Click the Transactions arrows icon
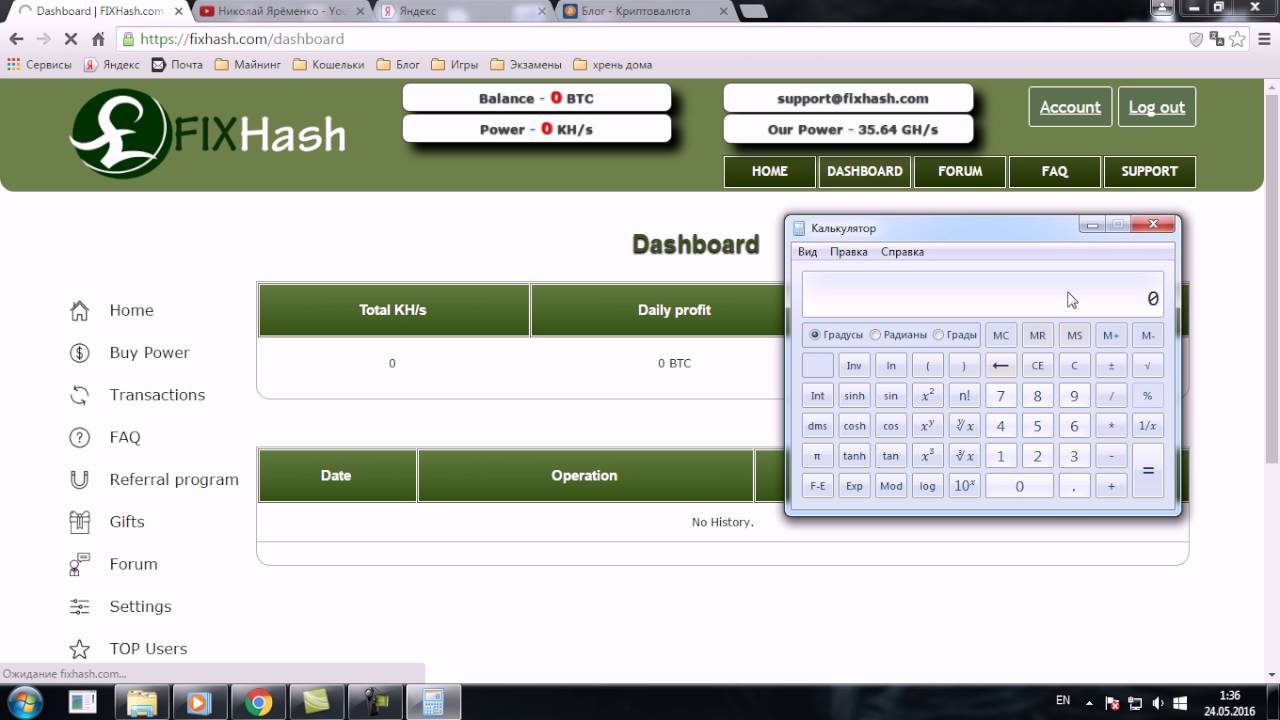 pos(80,395)
